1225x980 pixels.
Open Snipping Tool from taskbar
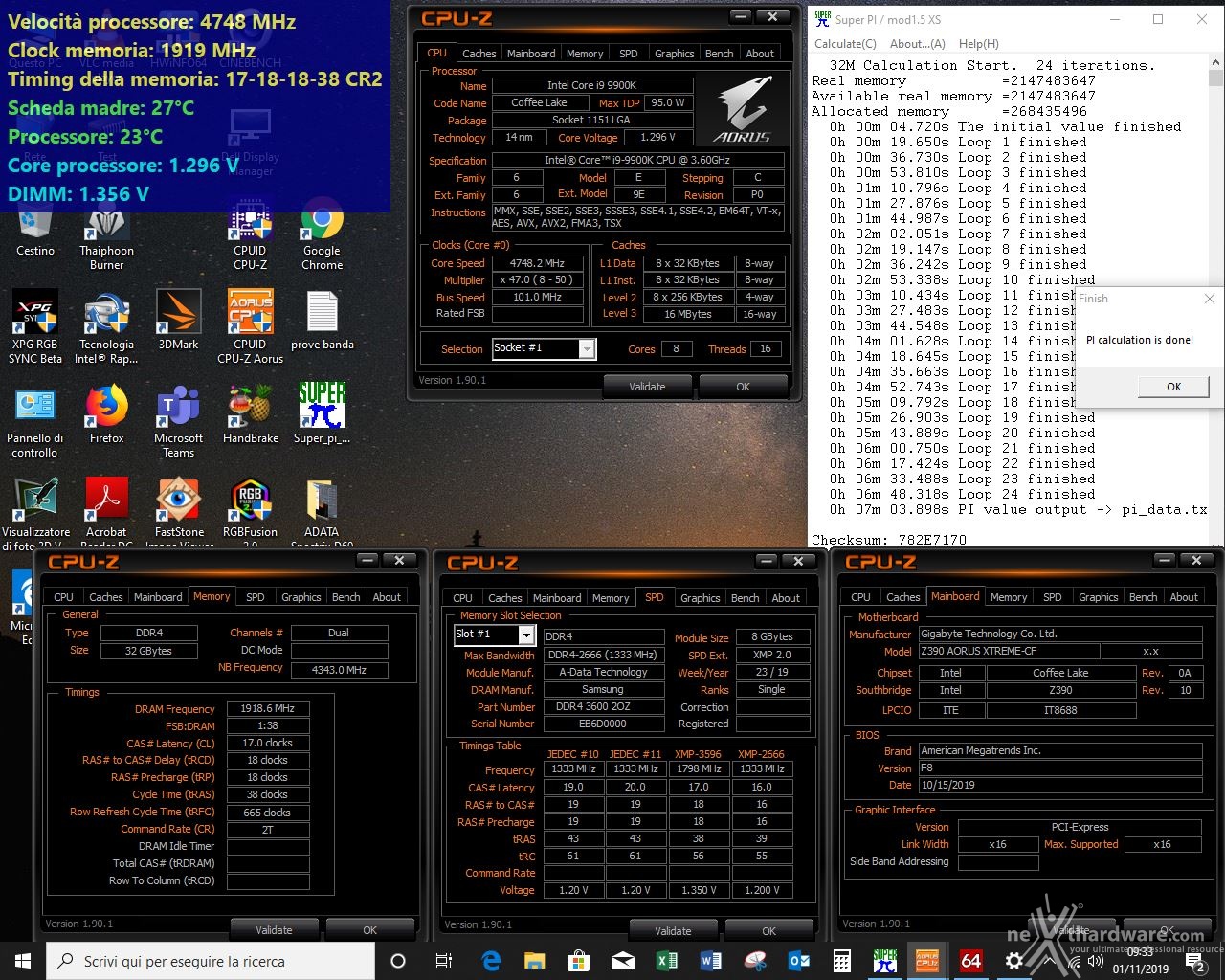click(755, 961)
